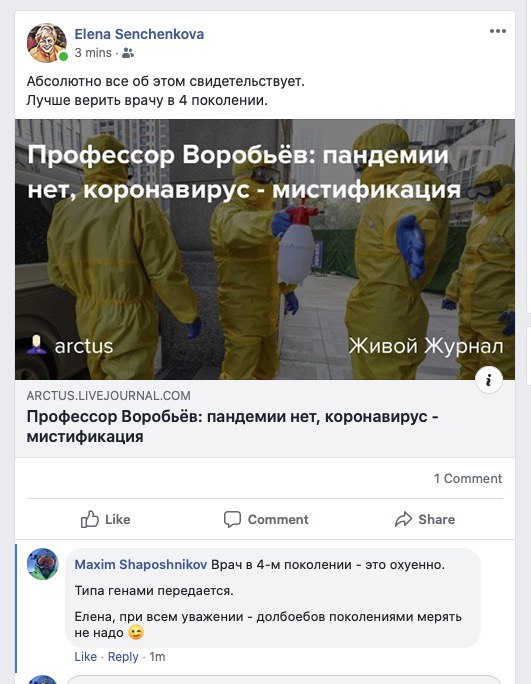The height and width of the screenshot is (684, 531).
Task: Click Elena Senchenkova's profile avatar
Action: 47,43
